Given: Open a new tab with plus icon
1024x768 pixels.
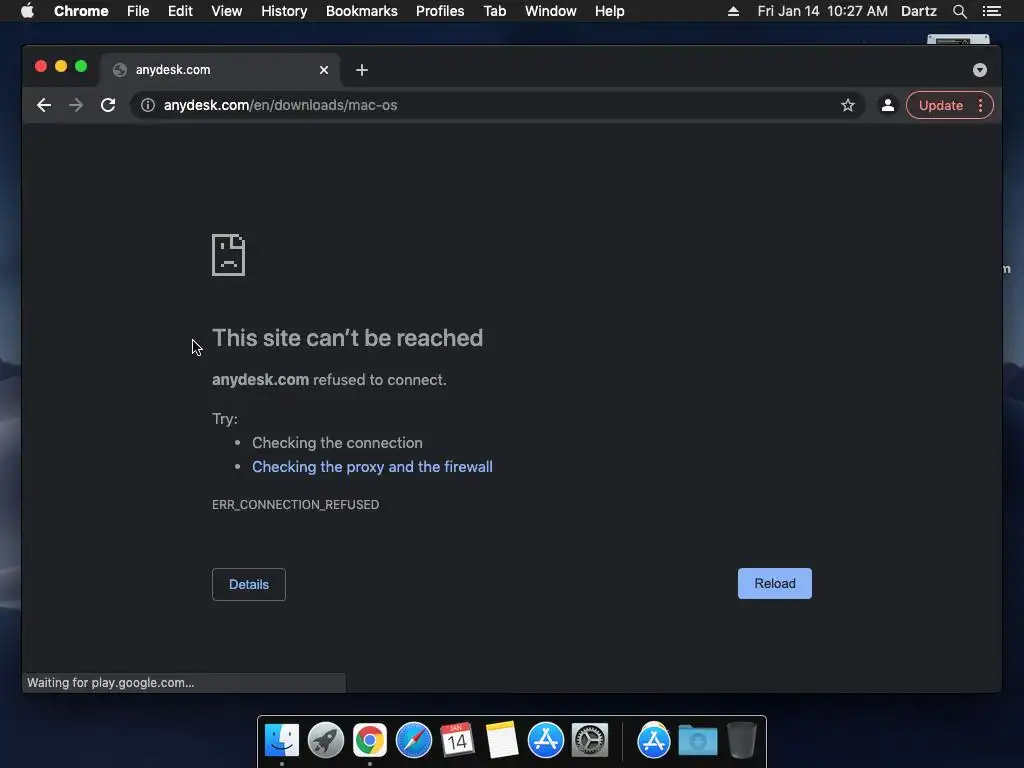Looking at the screenshot, I should click(x=362, y=70).
